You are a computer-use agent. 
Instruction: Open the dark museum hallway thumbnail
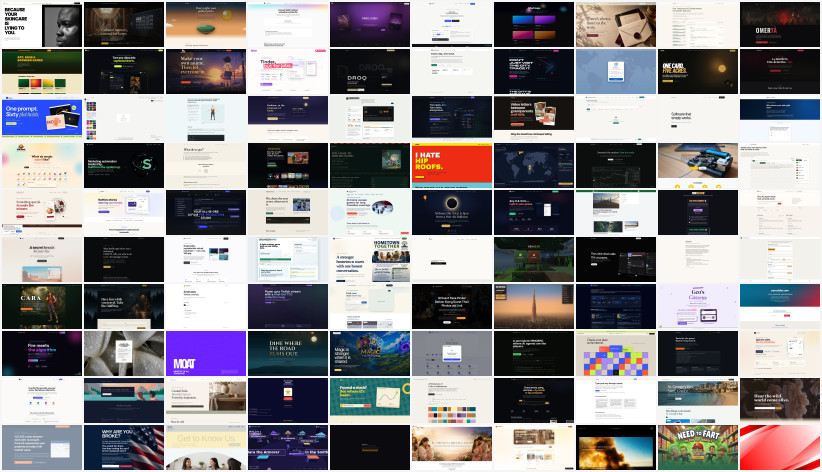(124, 24)
